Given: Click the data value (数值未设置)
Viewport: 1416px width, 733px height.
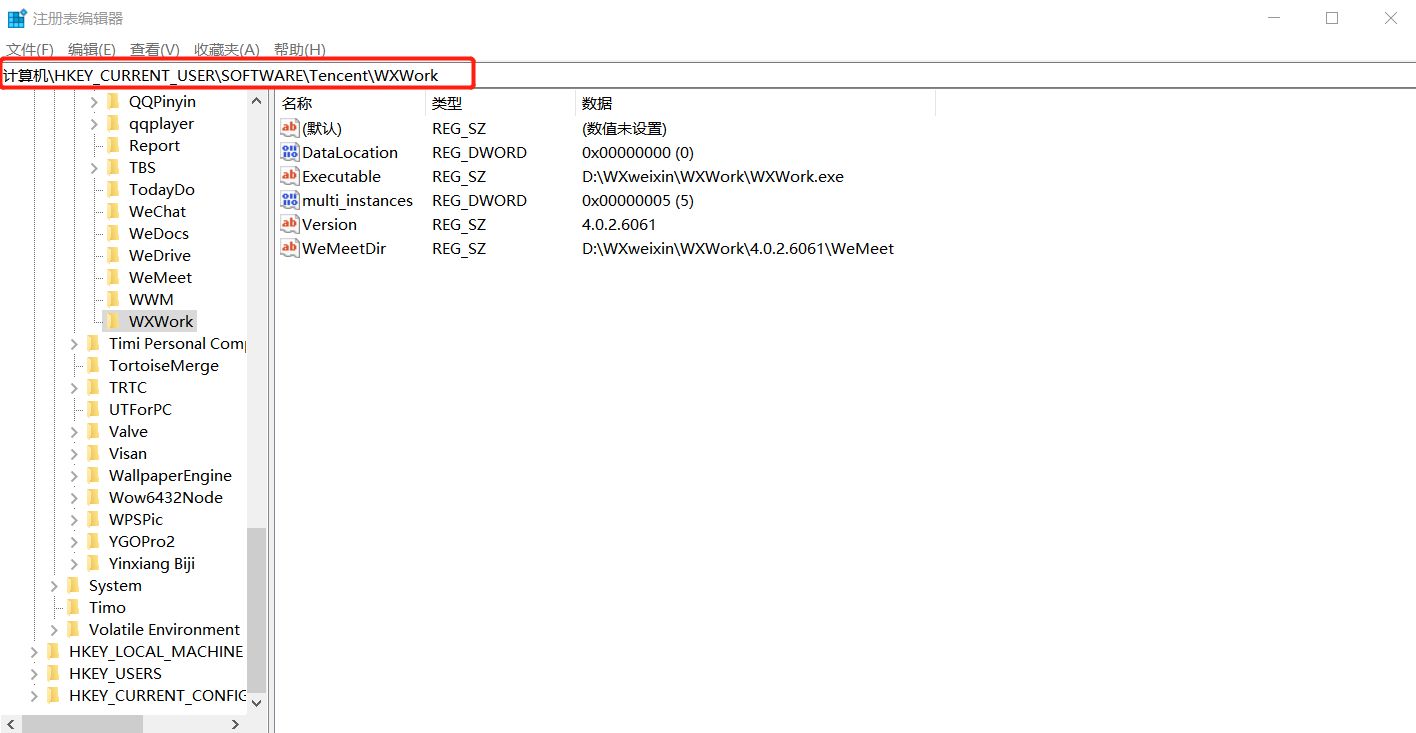Looking at the screenshot, I should coord(624,128).
